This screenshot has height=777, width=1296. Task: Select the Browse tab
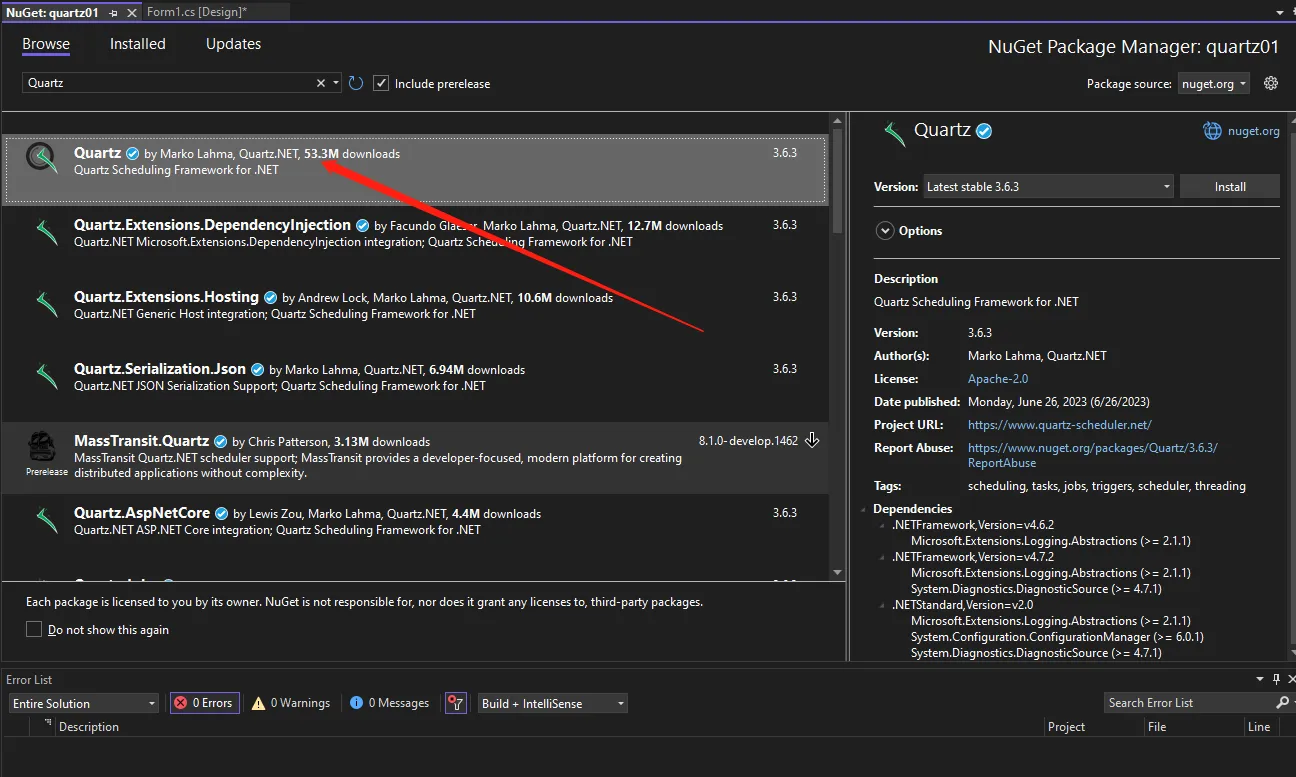pos(46,44)
